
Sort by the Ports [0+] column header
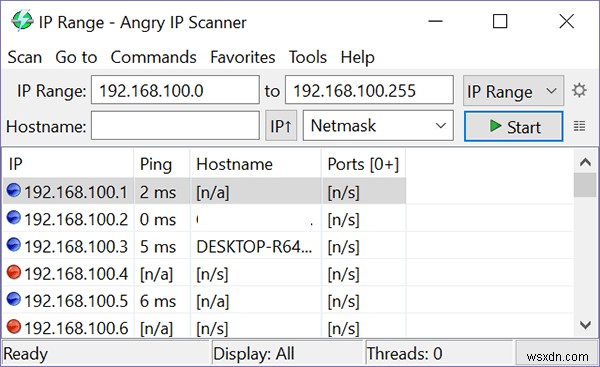tap(364, 164)
